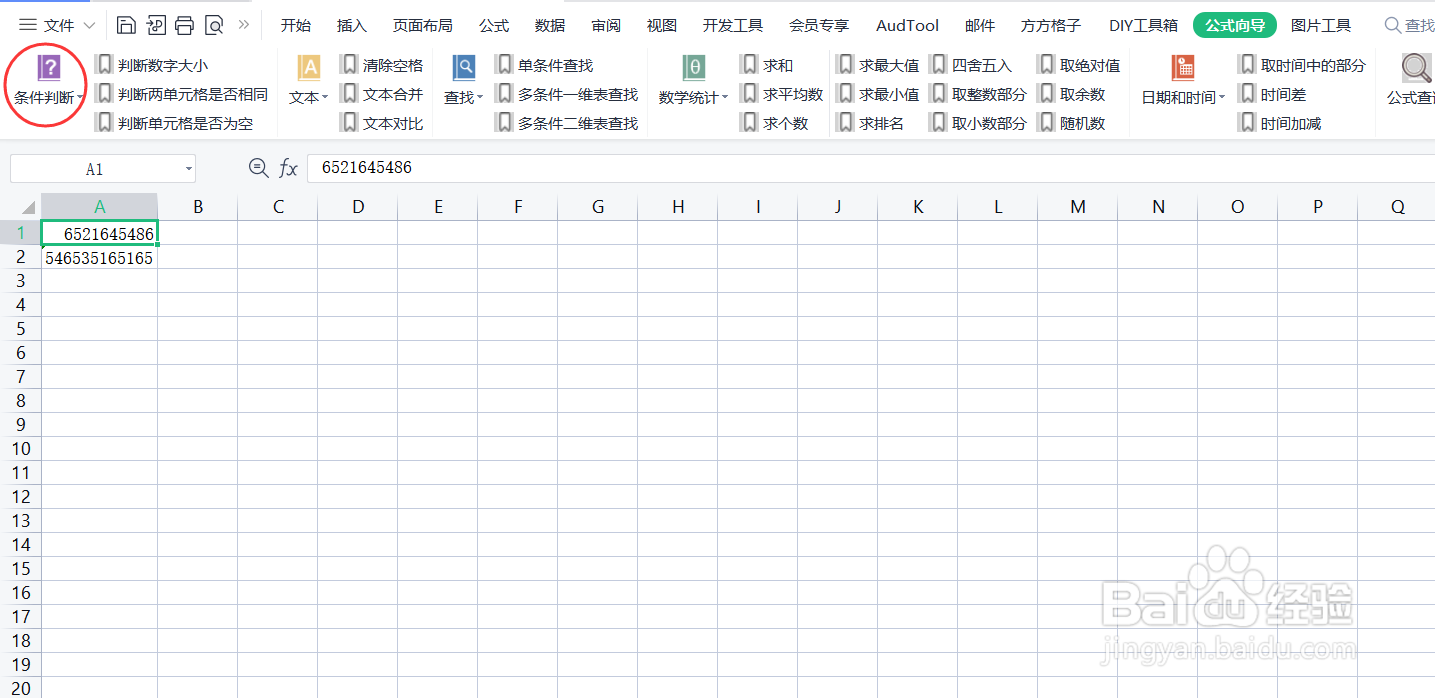This screenshot has width=1435, height=698.
Task: Open the 日期和时间 date and time icon
Action: click(x=1184, y=68)
